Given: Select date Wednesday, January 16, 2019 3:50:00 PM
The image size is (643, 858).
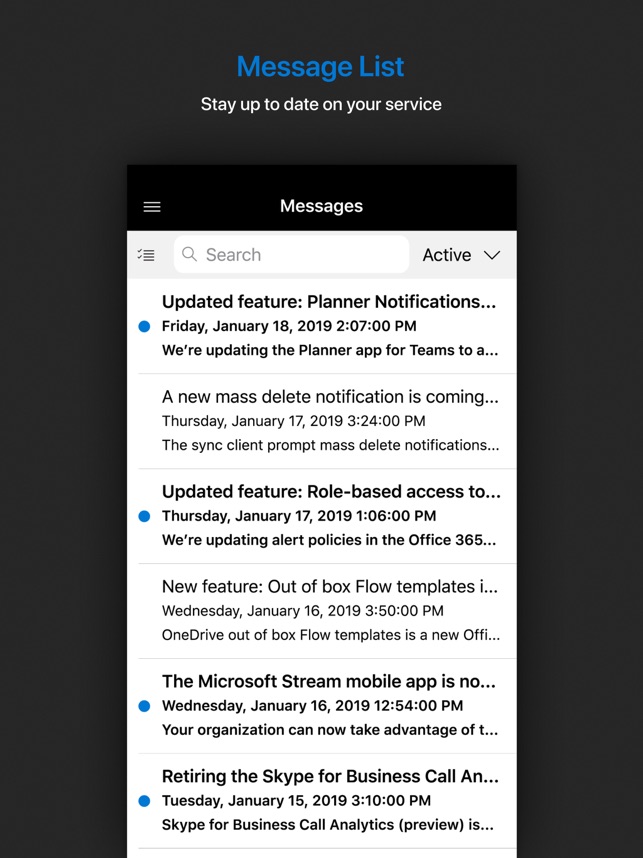Looking at the screenshot, I should 303,611.
